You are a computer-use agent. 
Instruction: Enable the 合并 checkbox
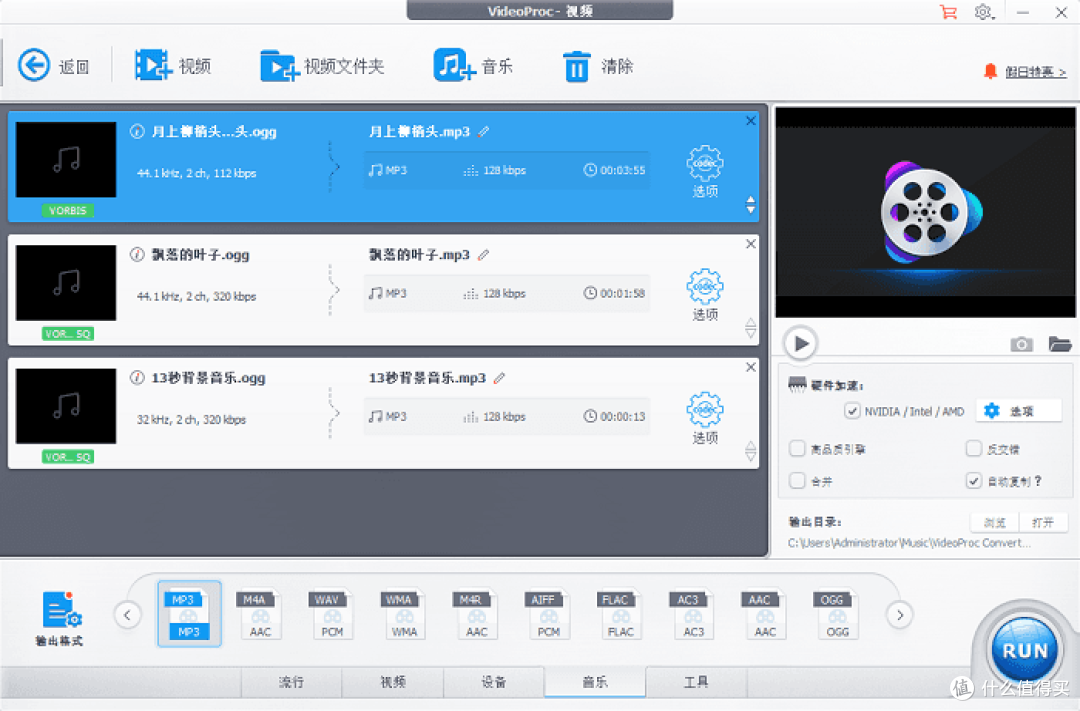(797, 480)
